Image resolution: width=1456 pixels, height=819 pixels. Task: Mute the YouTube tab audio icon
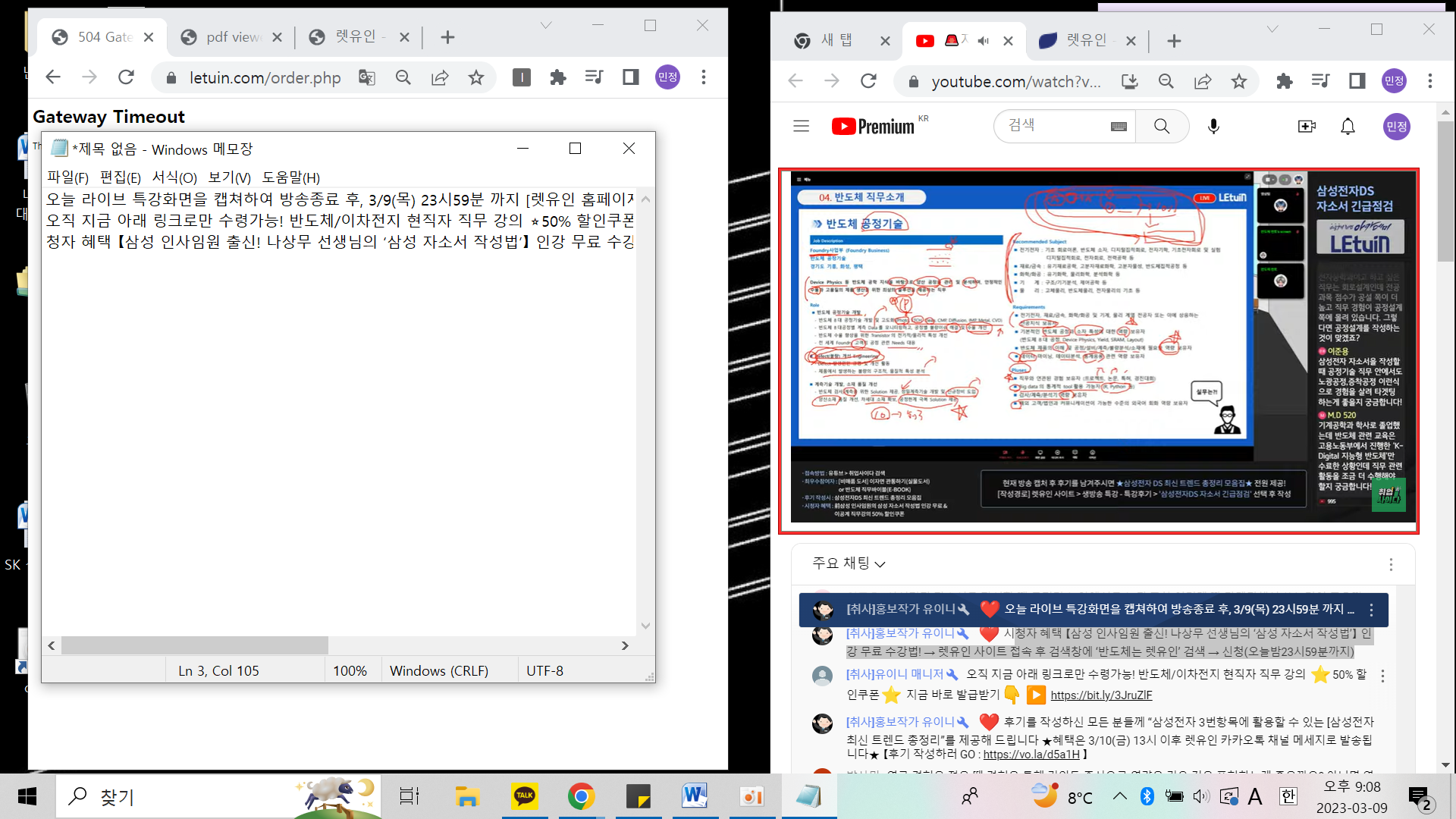[984, 41]
